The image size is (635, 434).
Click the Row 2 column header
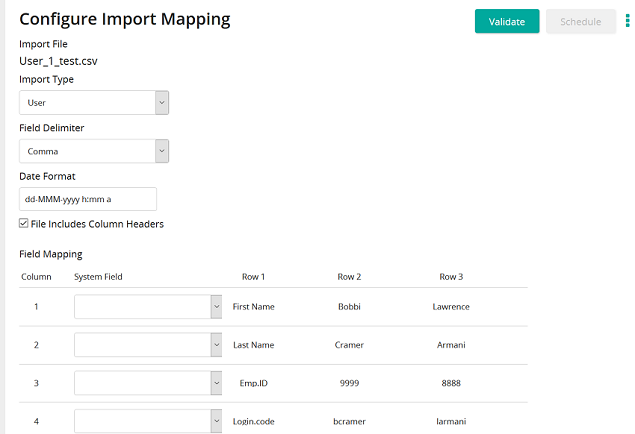pyautogui.click(x=349, y=277)
